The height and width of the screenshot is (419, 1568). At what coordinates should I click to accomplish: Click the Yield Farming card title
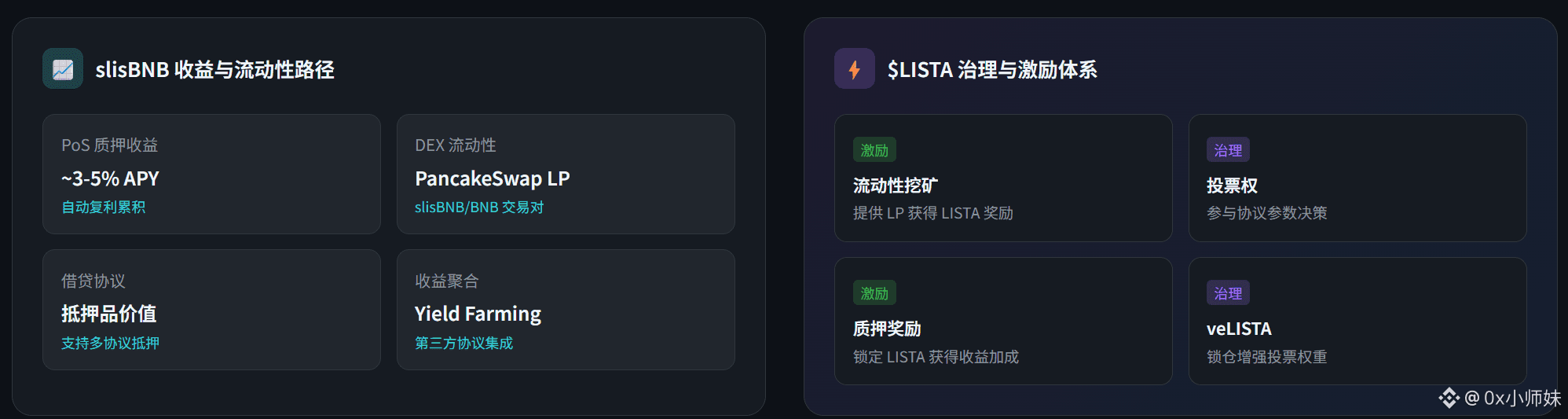click(x=478, y=314)
